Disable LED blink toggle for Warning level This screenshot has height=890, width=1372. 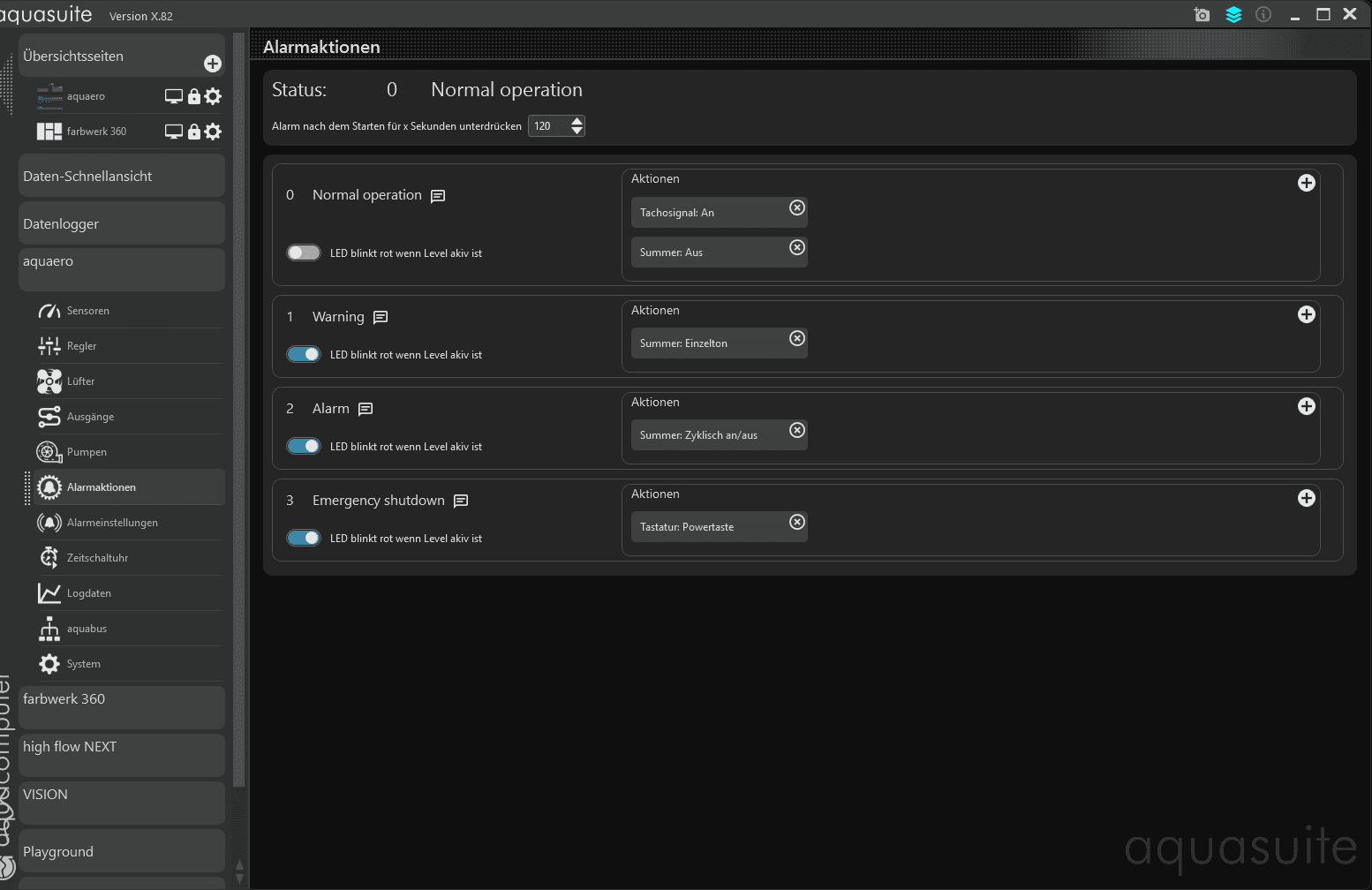(304, 355)
